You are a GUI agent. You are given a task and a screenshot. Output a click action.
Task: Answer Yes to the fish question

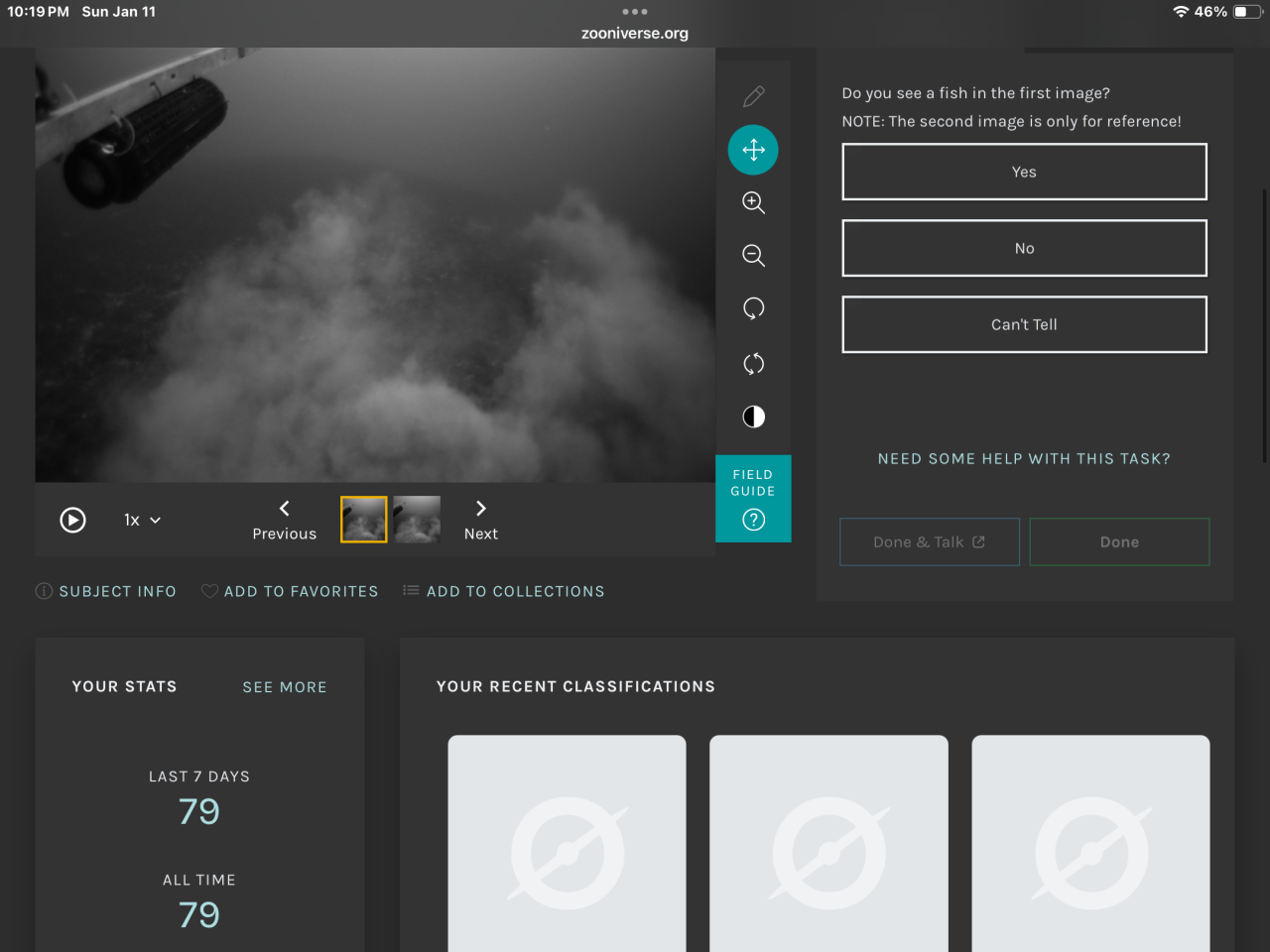pos(1024,172)
